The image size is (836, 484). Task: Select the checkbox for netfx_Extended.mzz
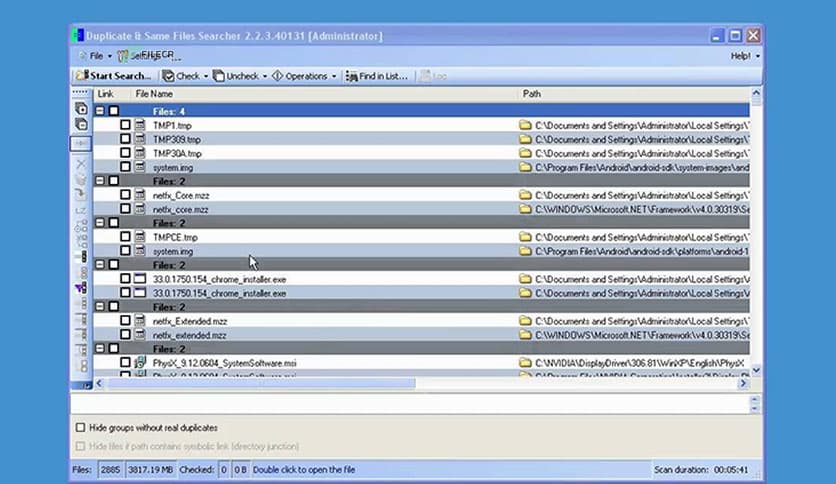(125, 320)
